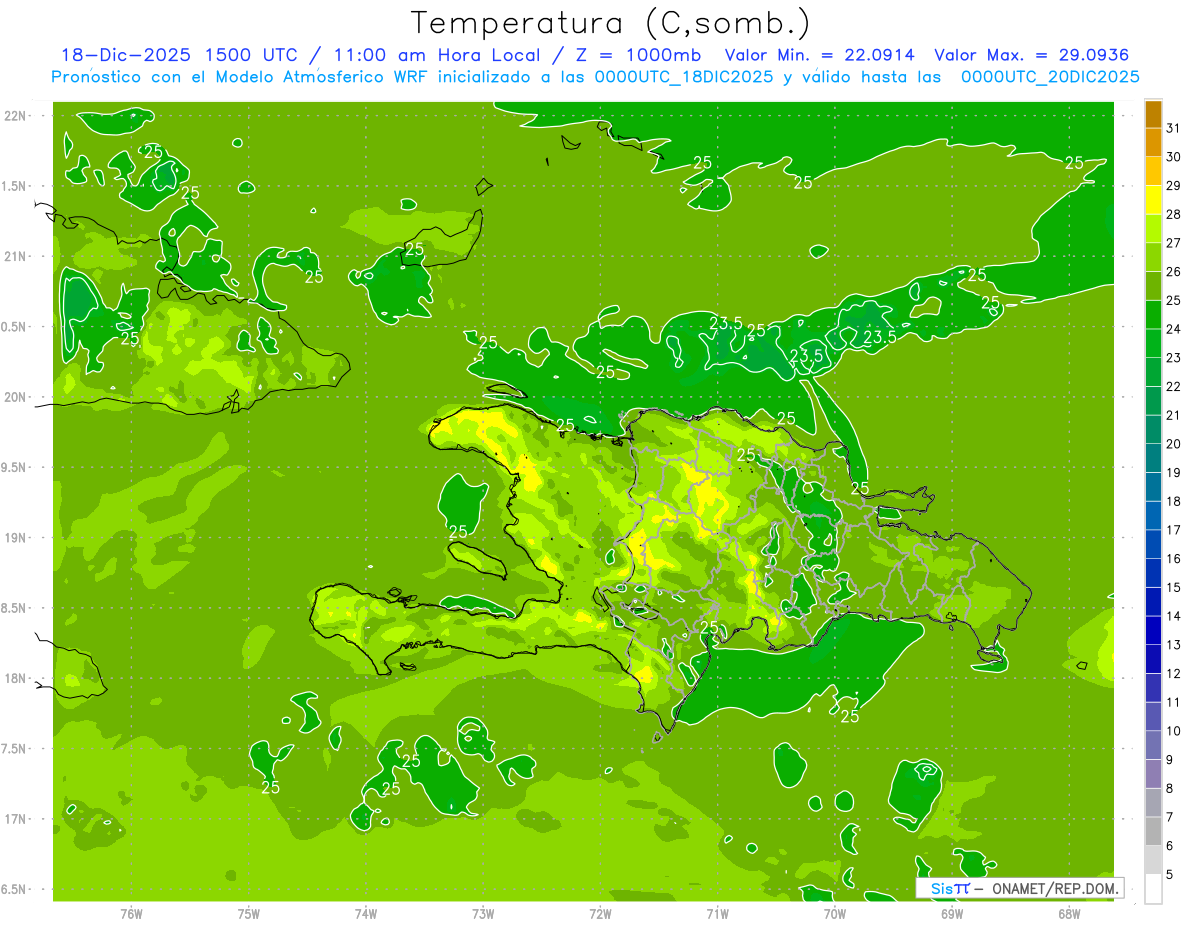Click the legend value 19
1200x927 pixels.
(x=1174, y=472)
